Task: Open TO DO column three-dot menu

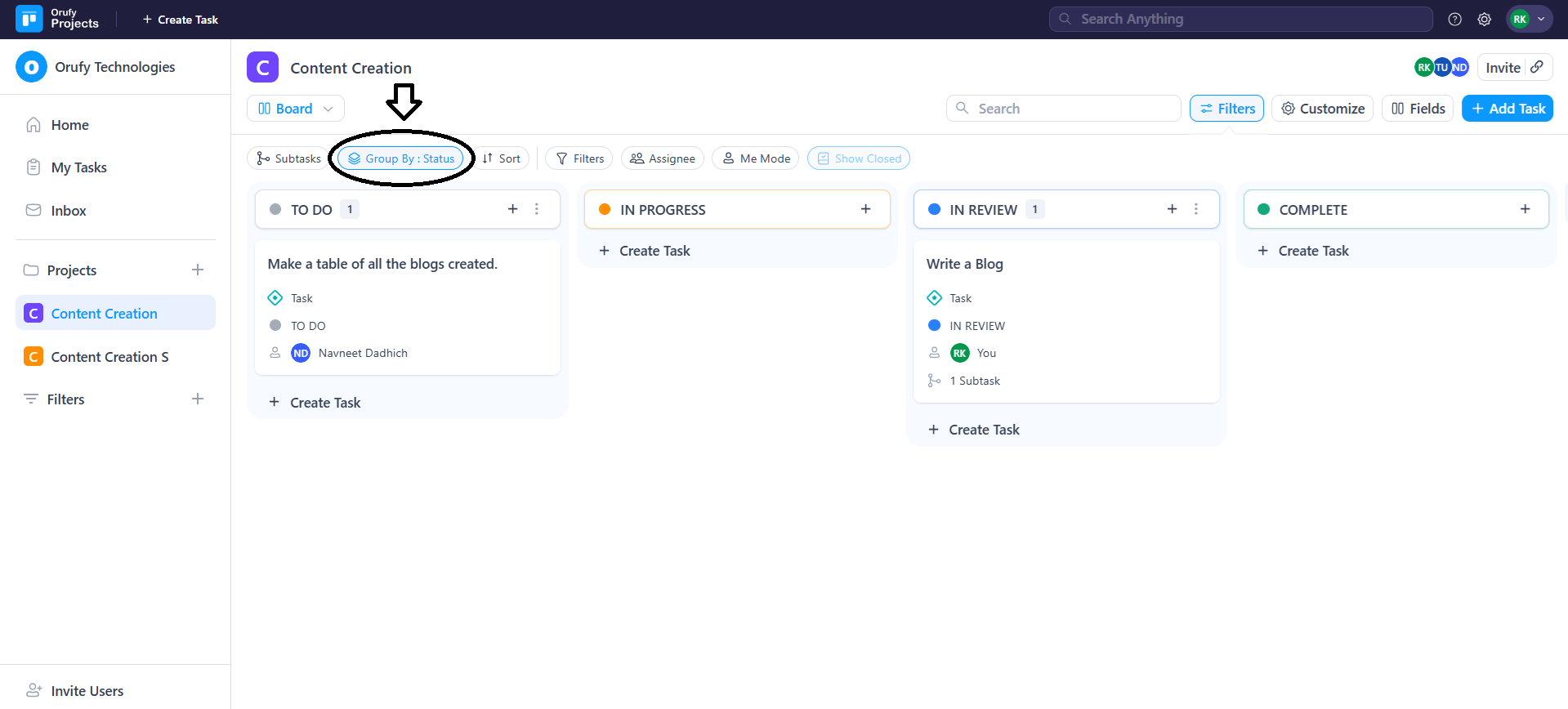Action: coord(537,209)
